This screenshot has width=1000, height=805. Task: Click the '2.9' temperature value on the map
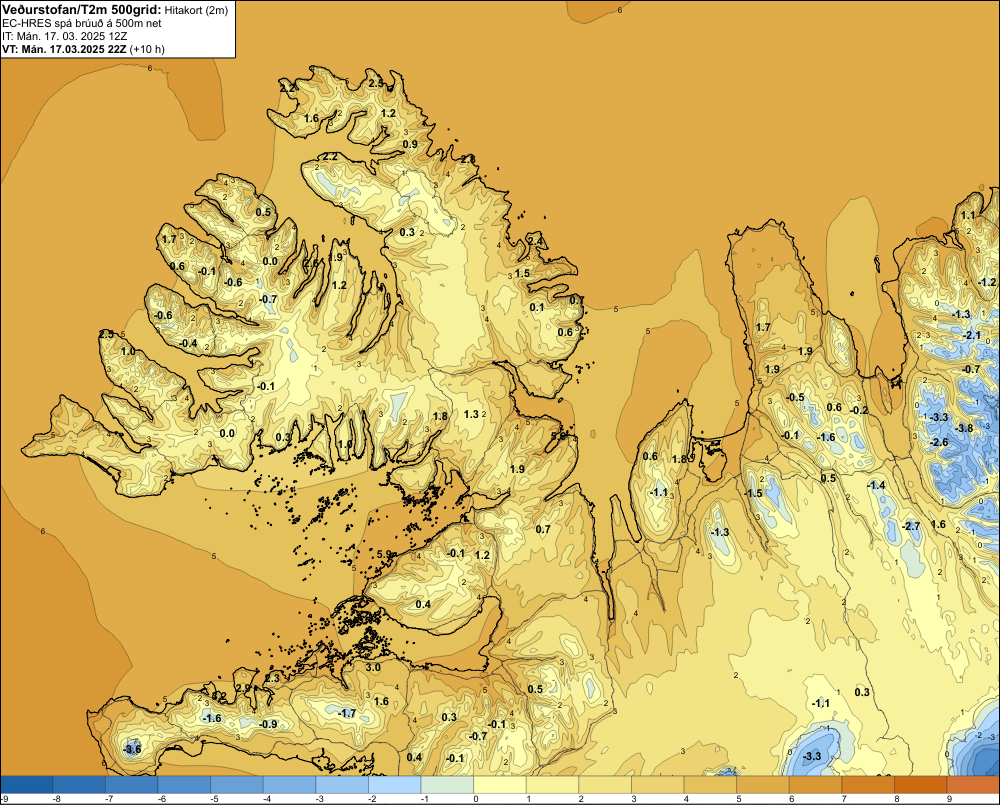pyautogui.click(x=244, y=688)
